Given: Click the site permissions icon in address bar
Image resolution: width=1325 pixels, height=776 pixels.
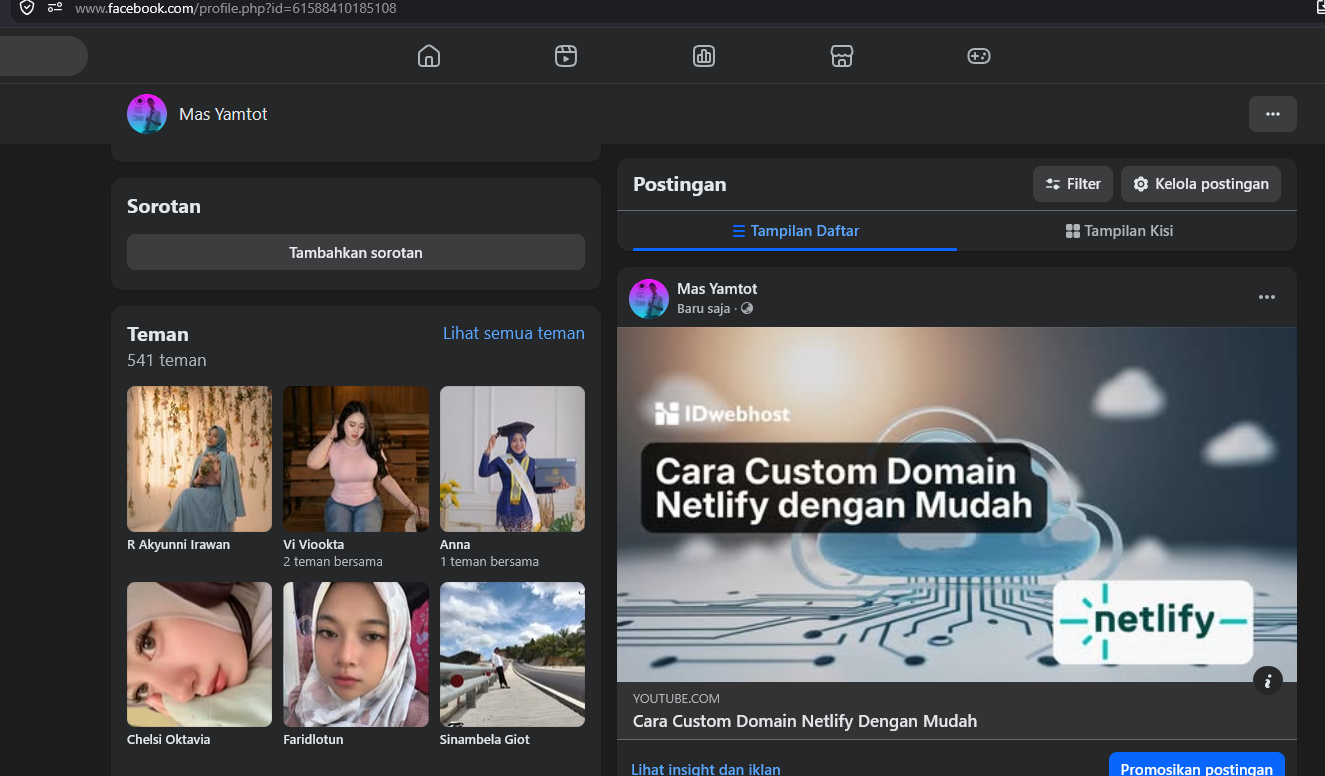Looking at the screenshot, I should 55,8.
